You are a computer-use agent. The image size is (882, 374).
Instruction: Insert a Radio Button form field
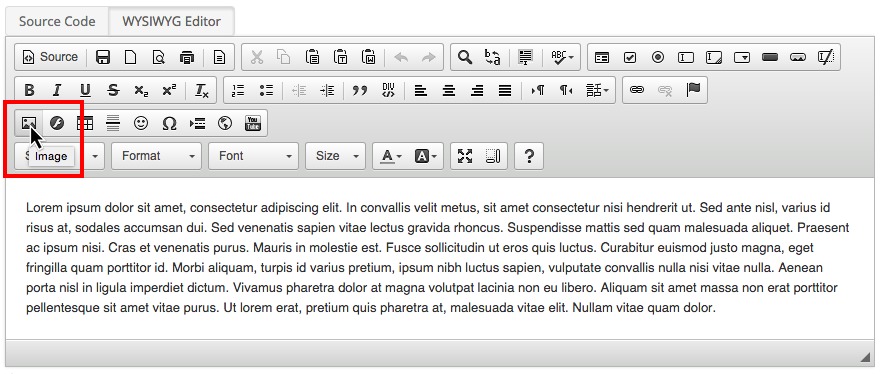click(x=658, y=57)
